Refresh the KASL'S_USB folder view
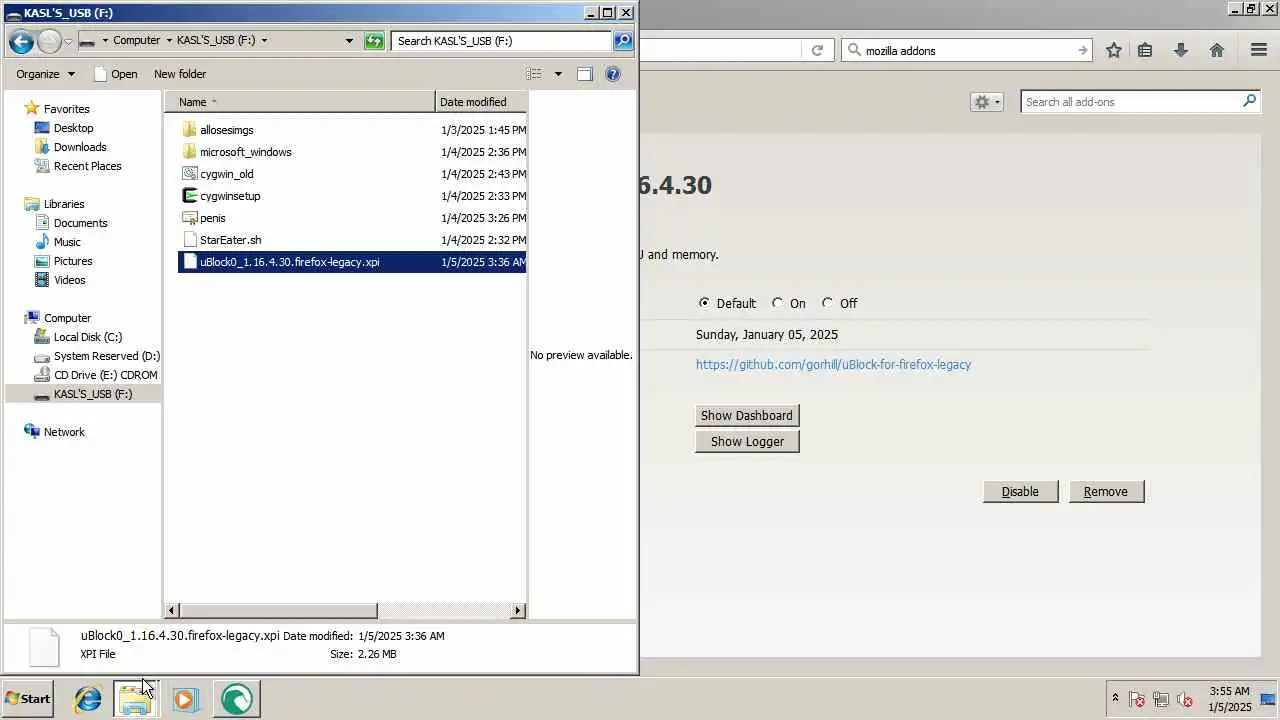The image size is (1280, 720). [x=374, y=41]
